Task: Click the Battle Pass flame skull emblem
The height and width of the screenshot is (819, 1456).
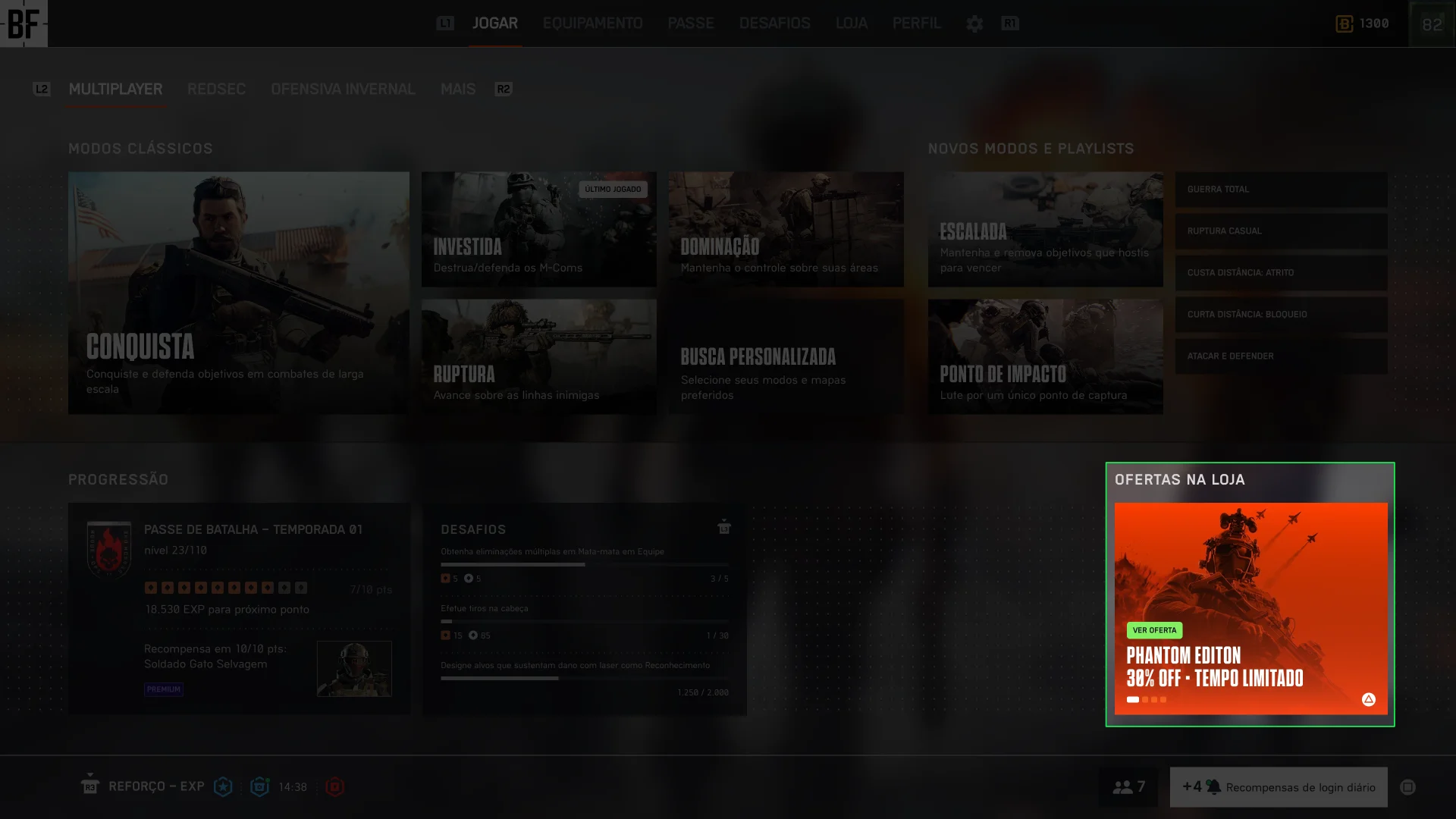Action: tap(109, 550)
